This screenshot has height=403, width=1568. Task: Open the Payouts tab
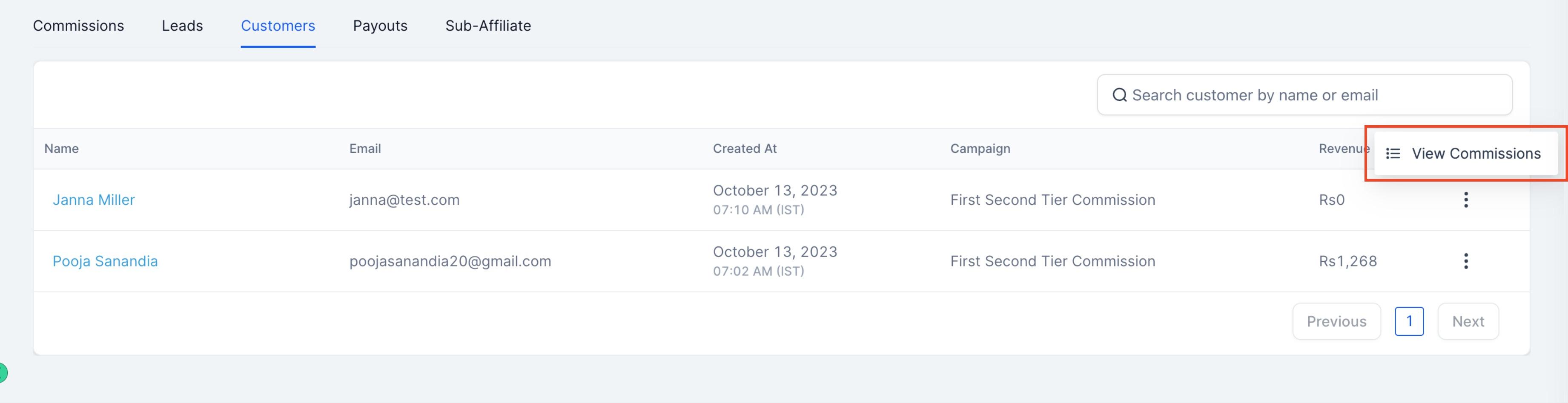pos(380,26)
